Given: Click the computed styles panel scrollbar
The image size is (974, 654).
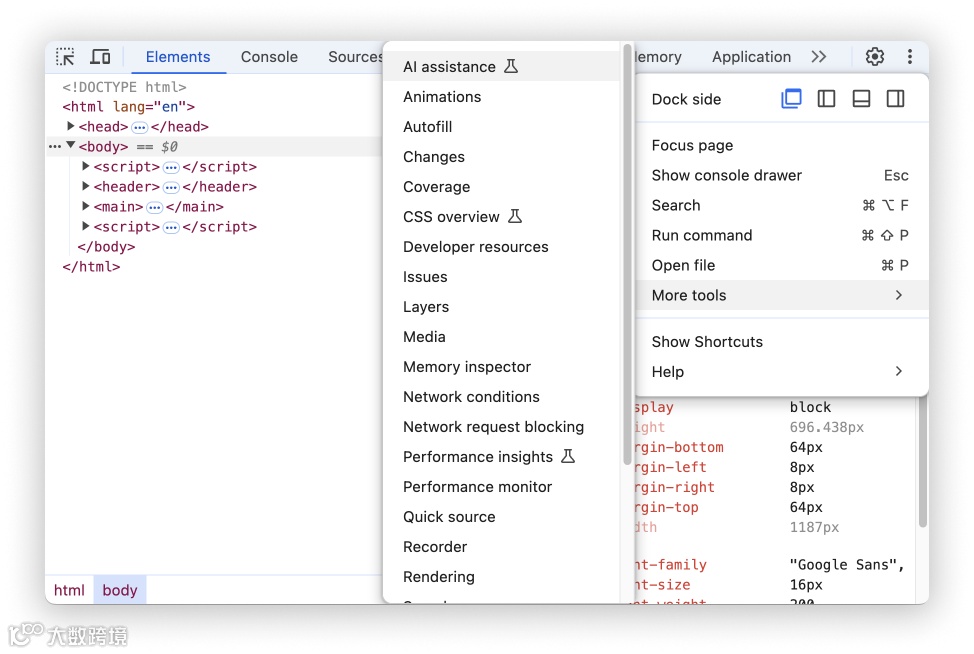Looking at the screenshot, I should point(923,463).
